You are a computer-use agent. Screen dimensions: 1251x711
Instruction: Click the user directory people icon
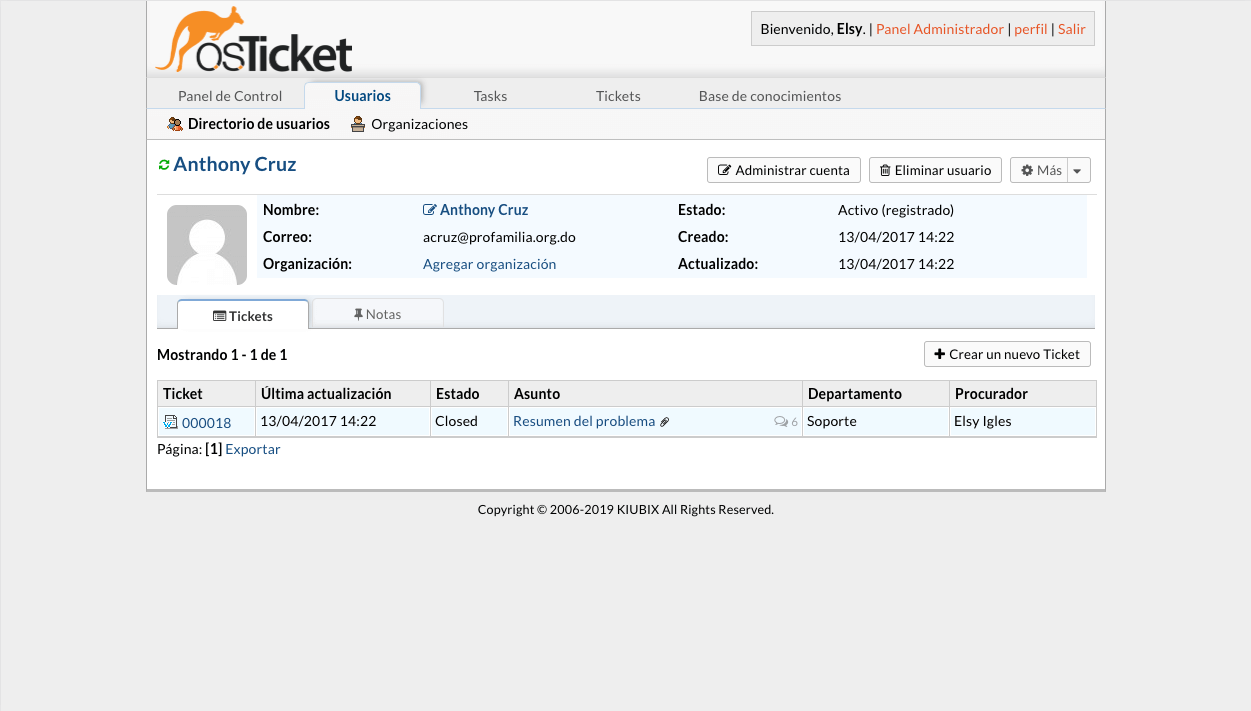[x=175, y=124]
